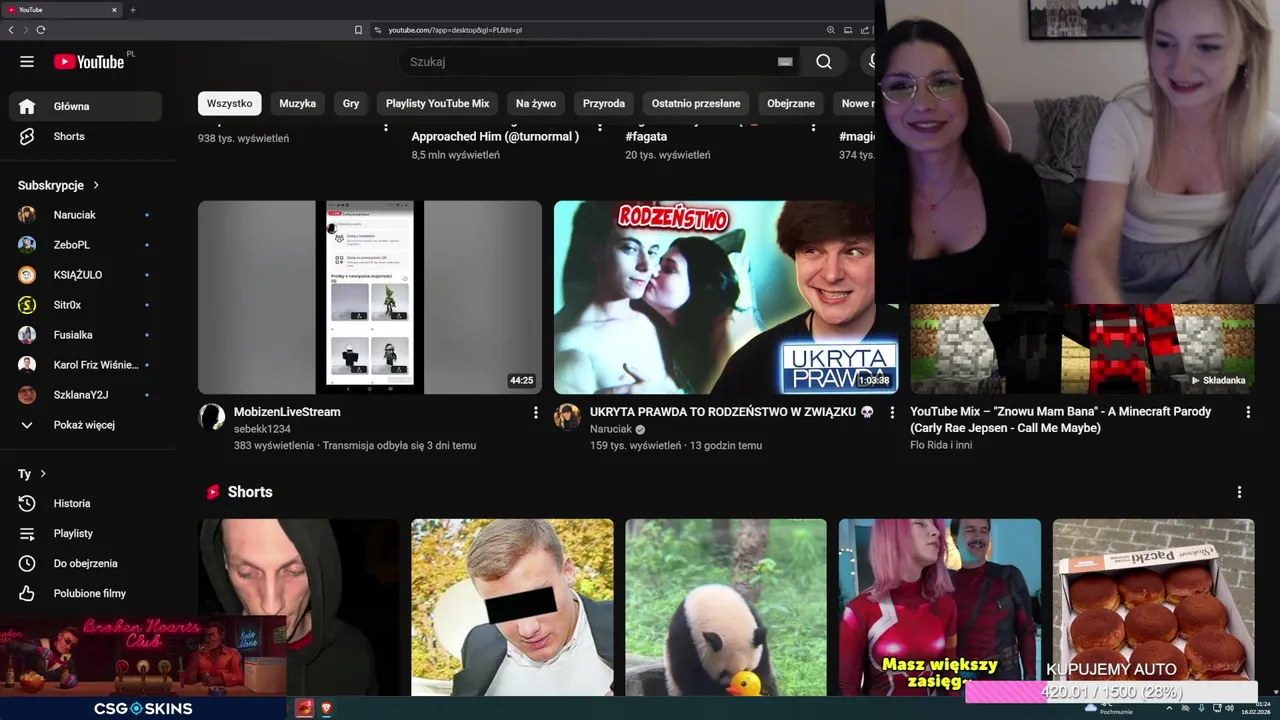Open the Masz większy zasięg Short
This screenshot has height=720, width=1280.
point(939,607)
